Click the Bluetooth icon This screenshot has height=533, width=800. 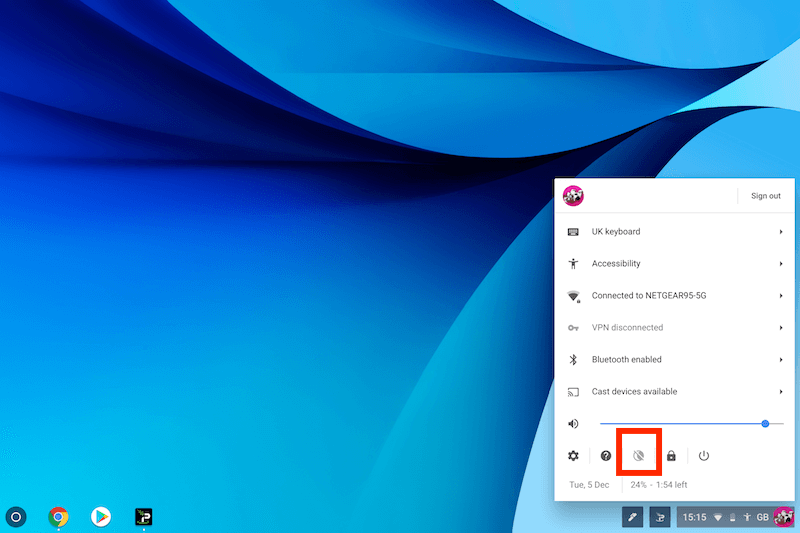[x=573, y=360]
